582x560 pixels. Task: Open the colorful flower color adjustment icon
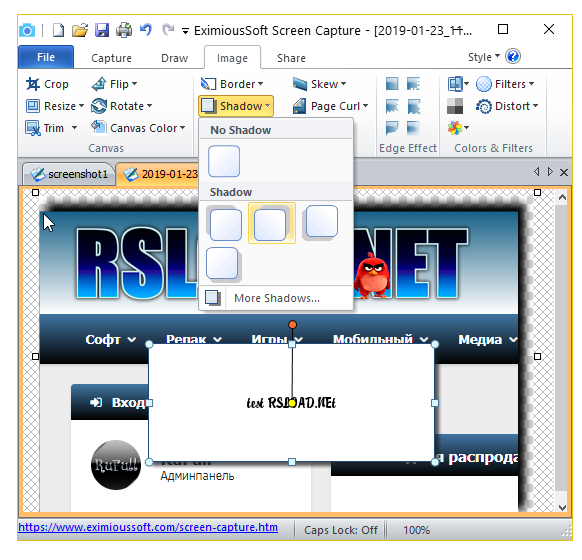(458, 128)
